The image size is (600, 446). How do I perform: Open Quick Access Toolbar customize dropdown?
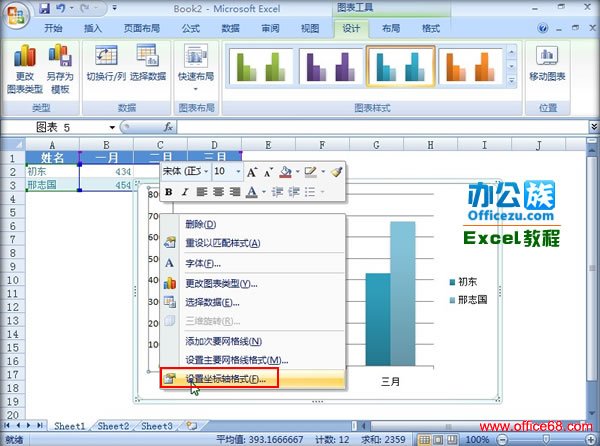point(114,8)
